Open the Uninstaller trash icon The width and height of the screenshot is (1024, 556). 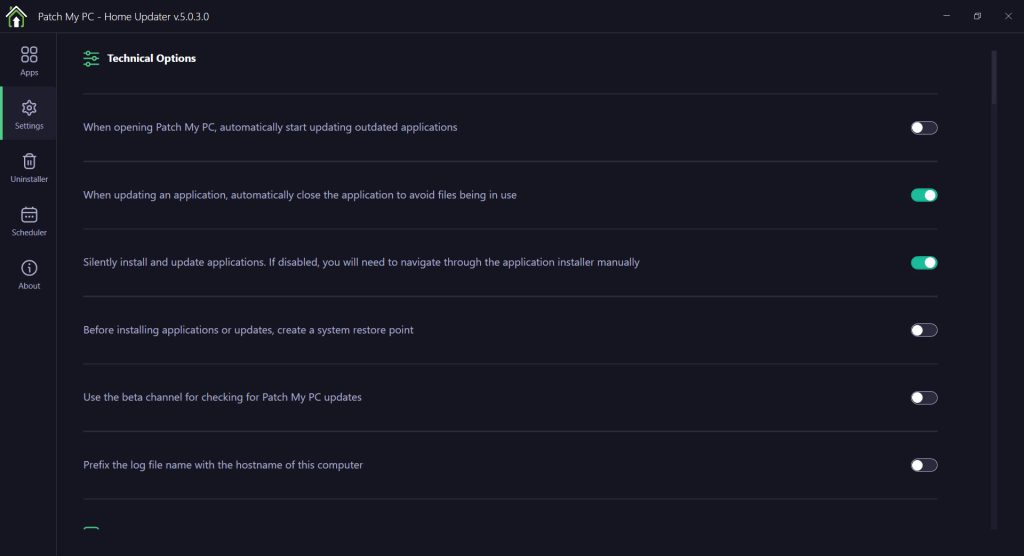[x=29, y=161]
